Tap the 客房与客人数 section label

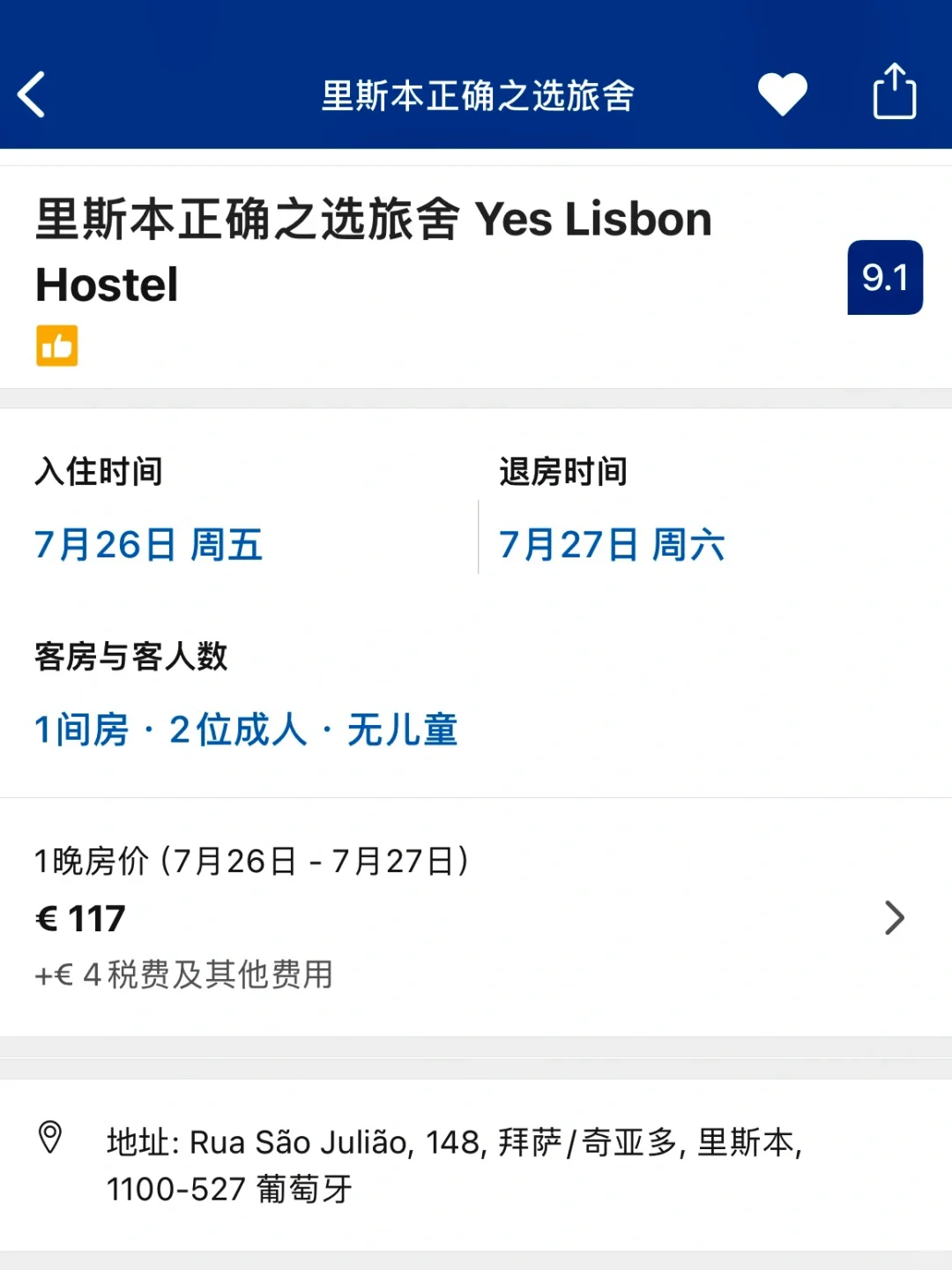click(x=131, y=656)
